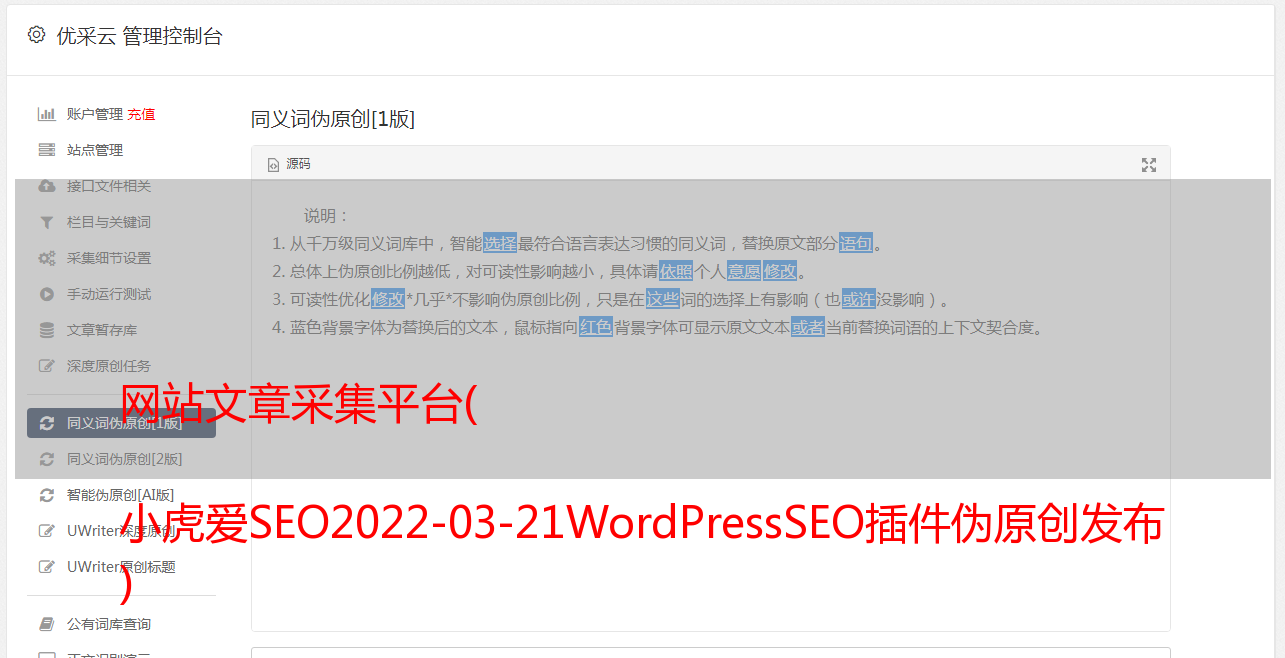Click the gear icon beside 优采云 管理控制台
This screenshot has width=1285, height=658.
(x=36, y=35)
